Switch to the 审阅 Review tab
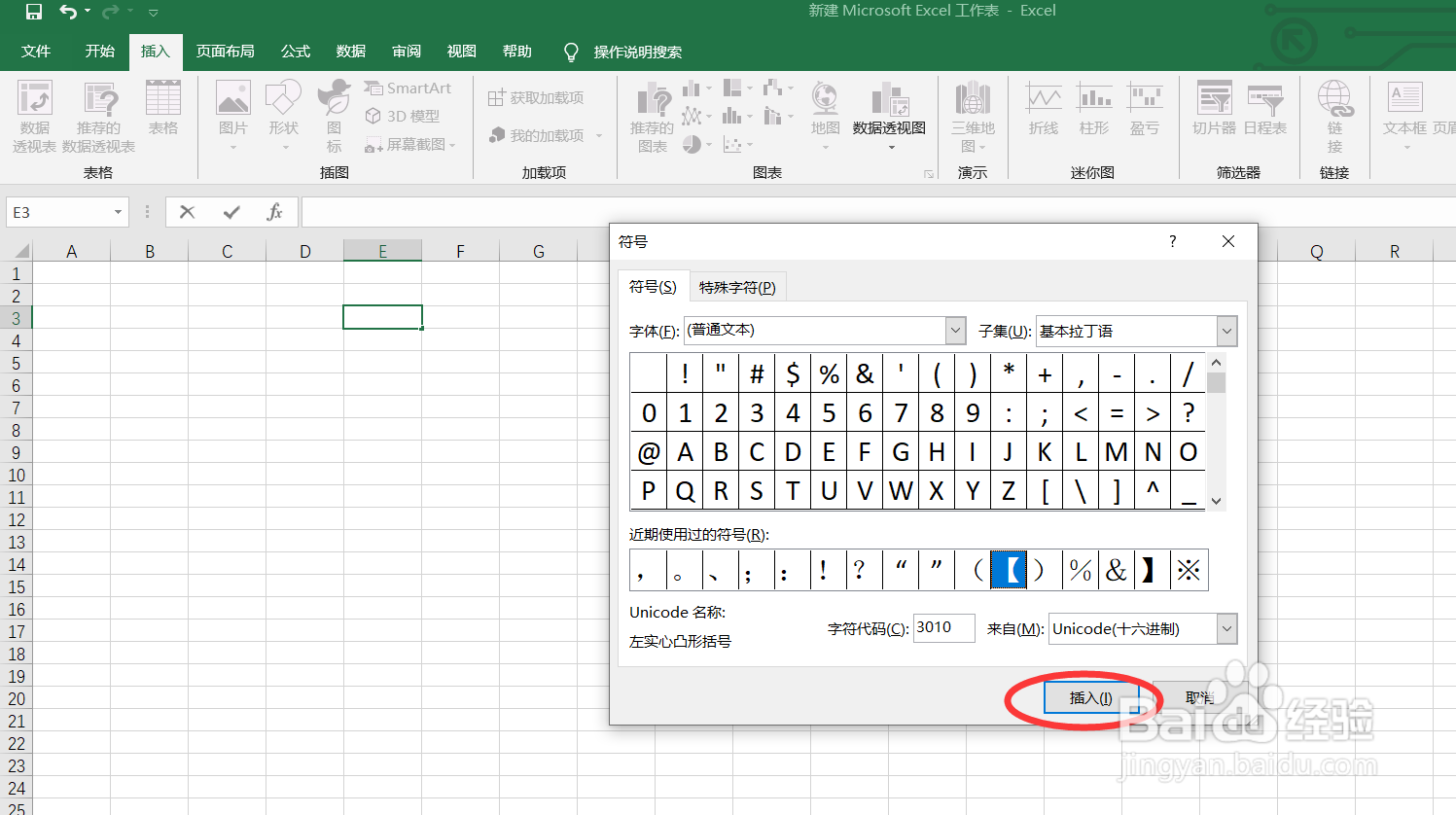This screenshot has height=815, width=1456. [x=407, y=51]
